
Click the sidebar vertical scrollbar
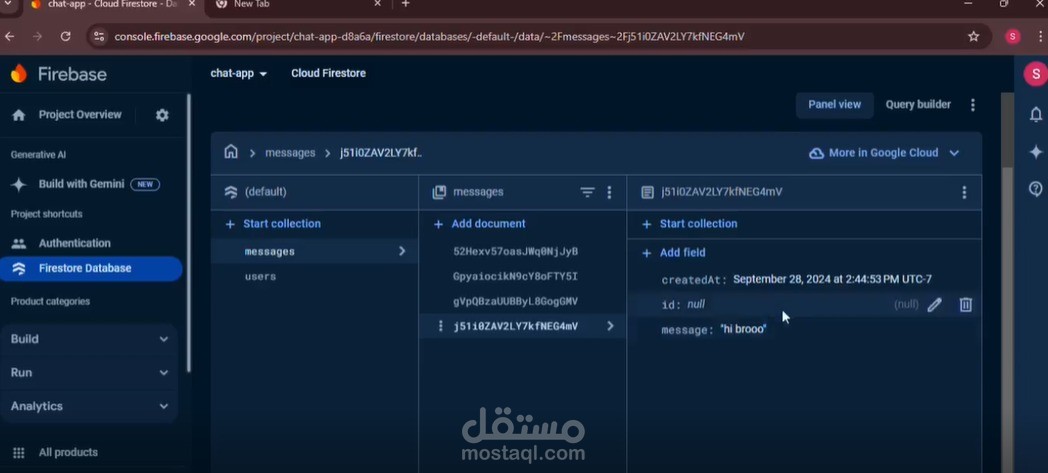[x=188, y=232]
